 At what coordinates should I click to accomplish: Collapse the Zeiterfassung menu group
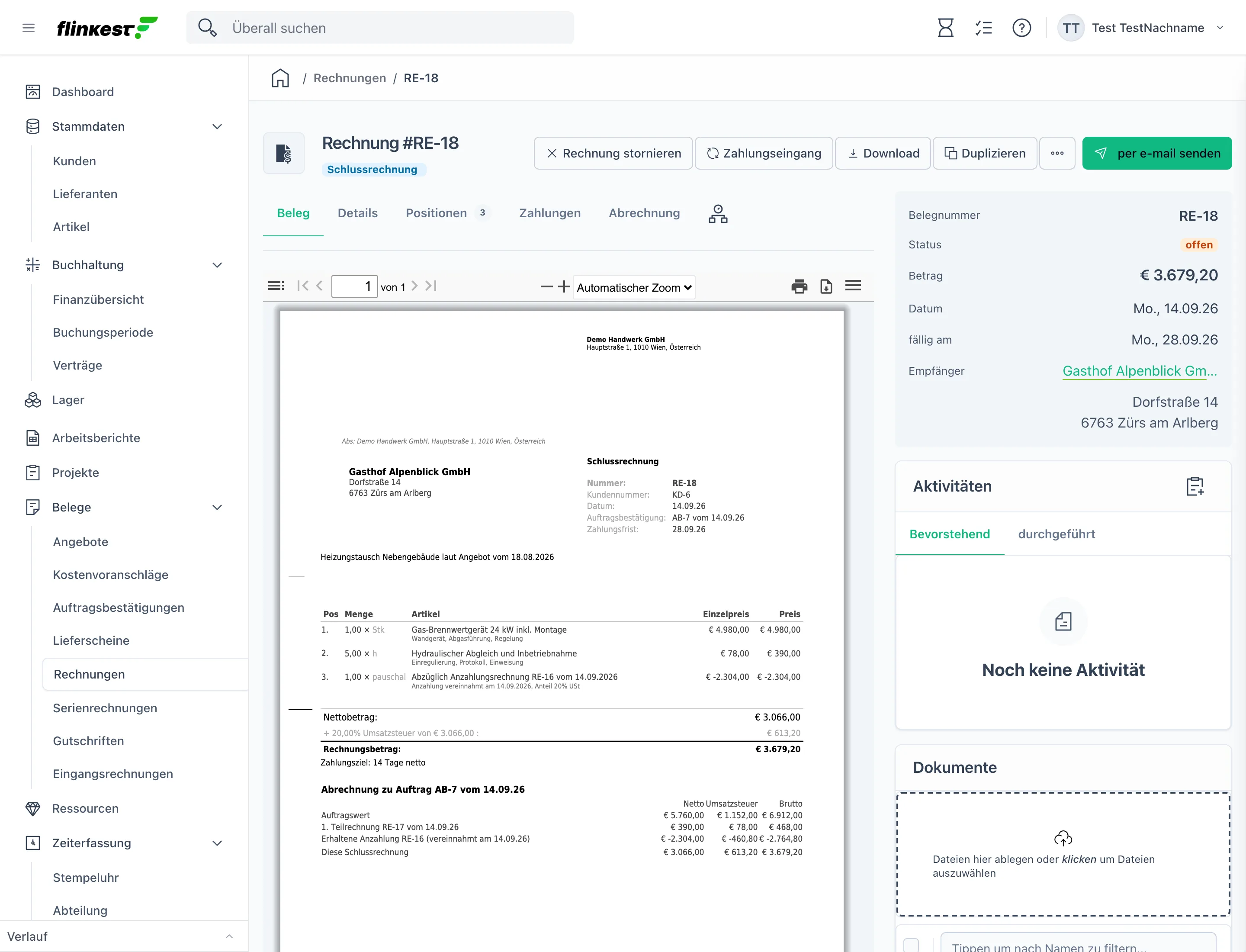coord(217,843)
